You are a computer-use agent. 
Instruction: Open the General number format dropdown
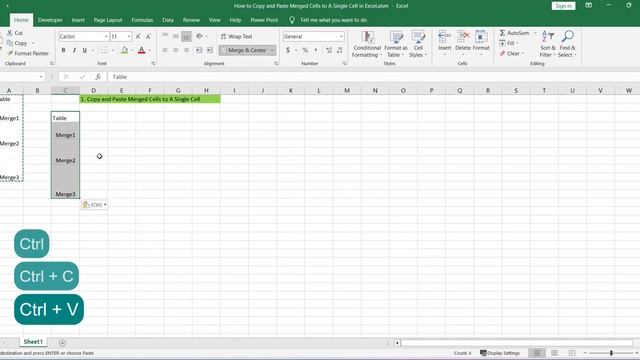coord(341,36)
